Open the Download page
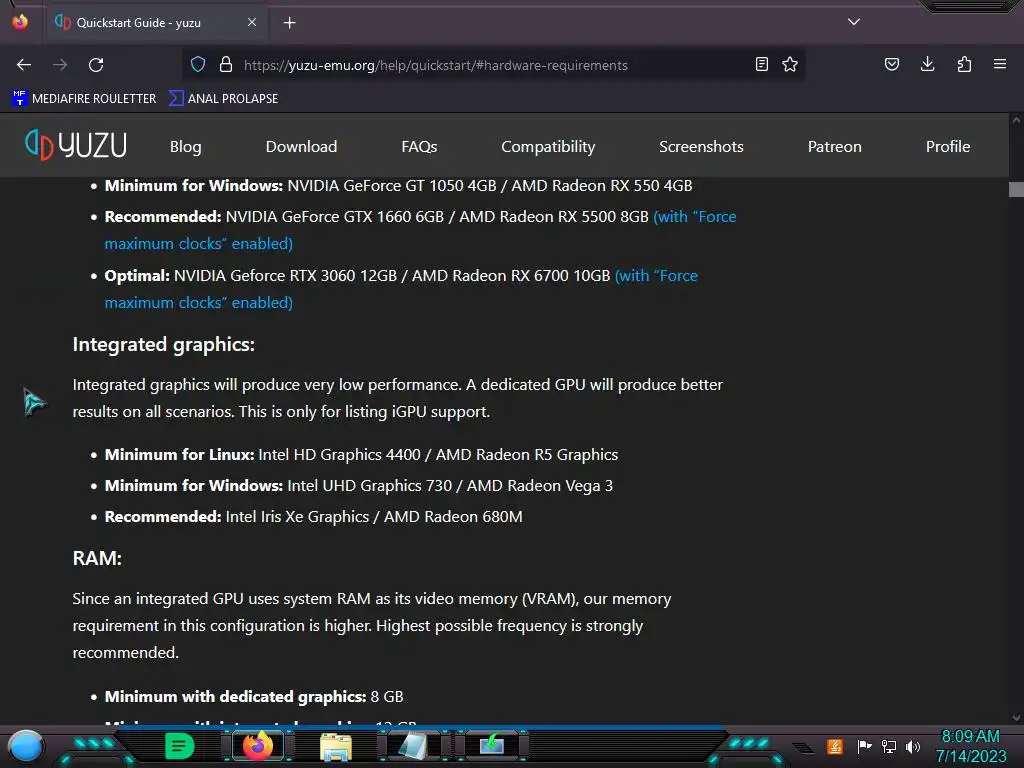This screenshot has width=1024, height=768. tap(301, 146)
